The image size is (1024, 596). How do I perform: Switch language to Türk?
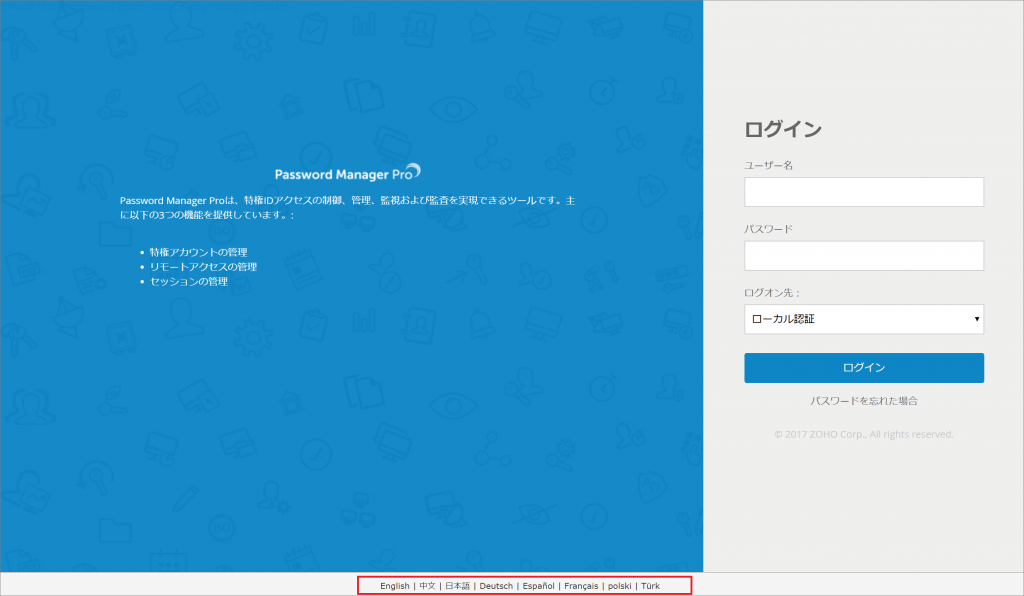point(650,586)
